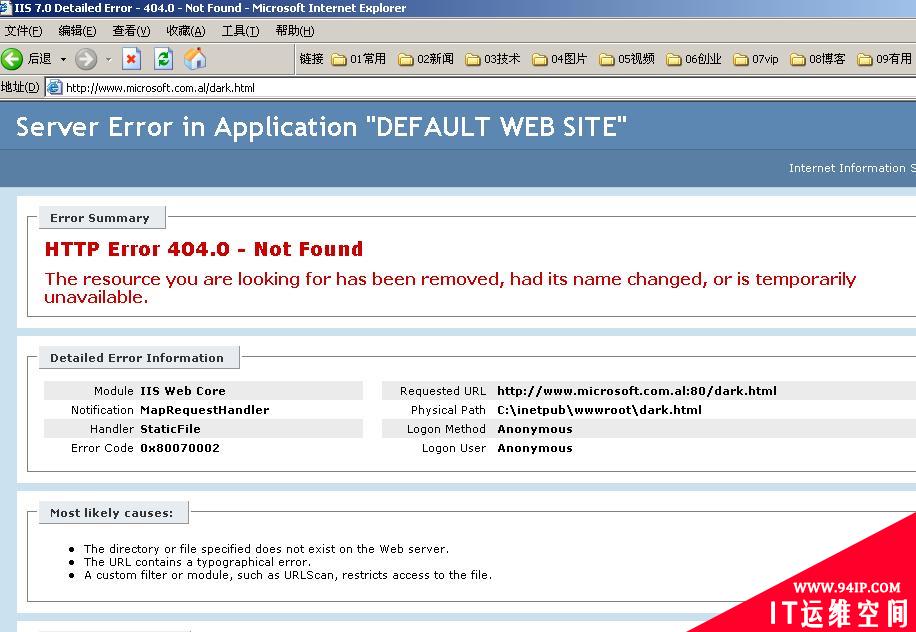The height and width of the screenshot is (632, 916).
Task: Click the 链接 links bar label
Action: pos(311,59)
